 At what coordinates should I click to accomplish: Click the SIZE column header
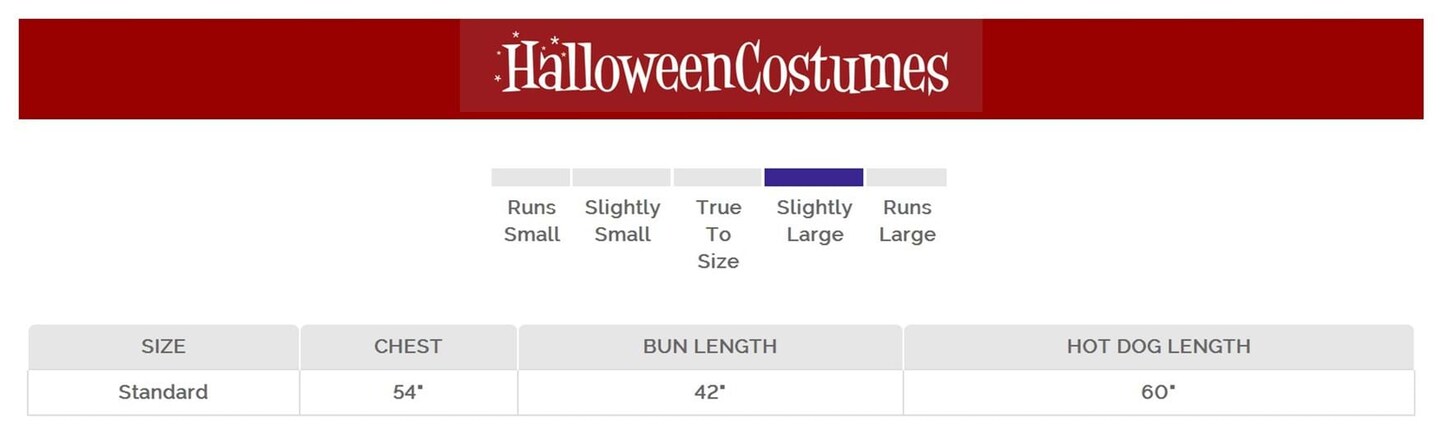click(x=163, y=347)
